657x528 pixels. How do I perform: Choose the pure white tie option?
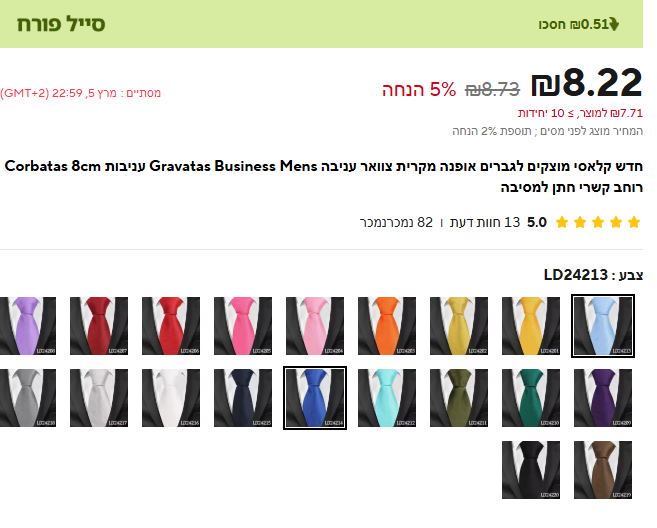171,398
